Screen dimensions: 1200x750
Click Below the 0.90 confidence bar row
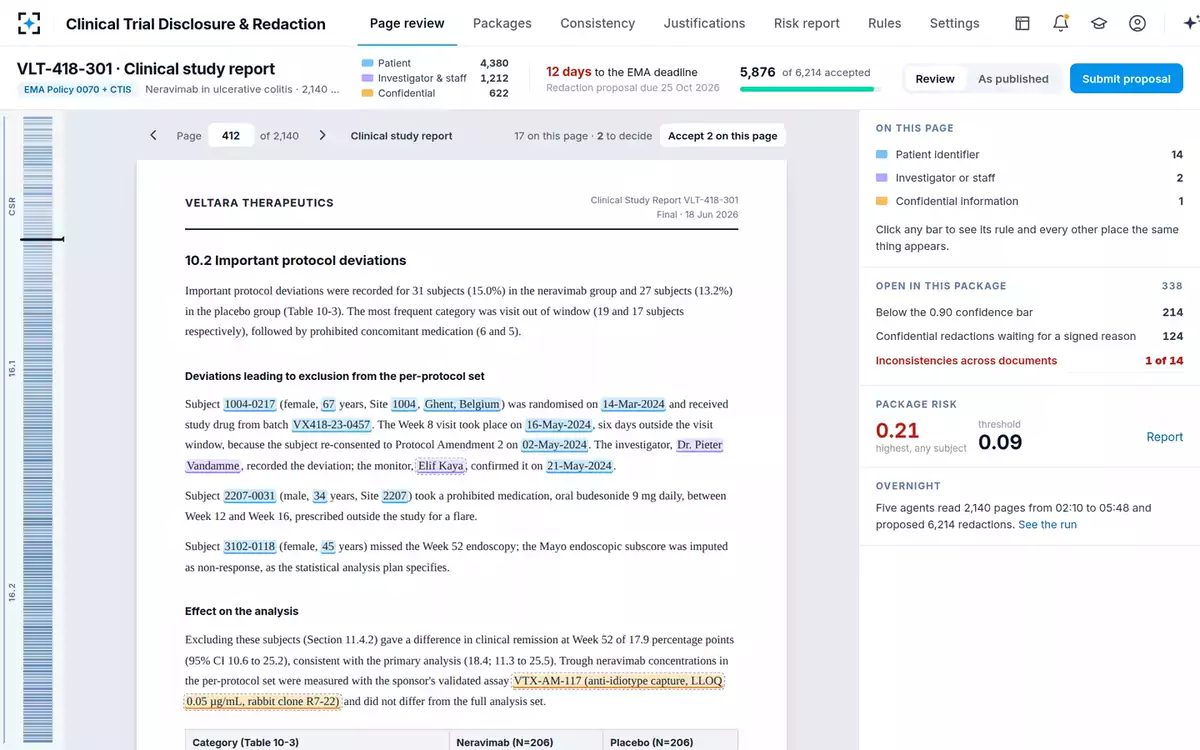[x=1029, y=313]
